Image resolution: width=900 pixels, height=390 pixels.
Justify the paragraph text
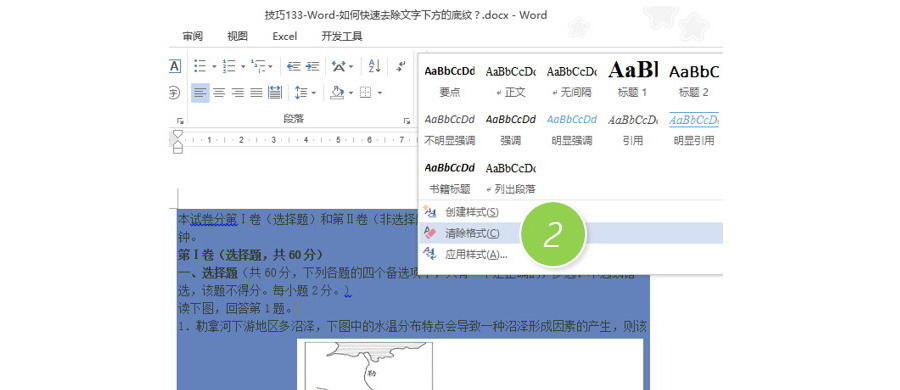[257, 92]
